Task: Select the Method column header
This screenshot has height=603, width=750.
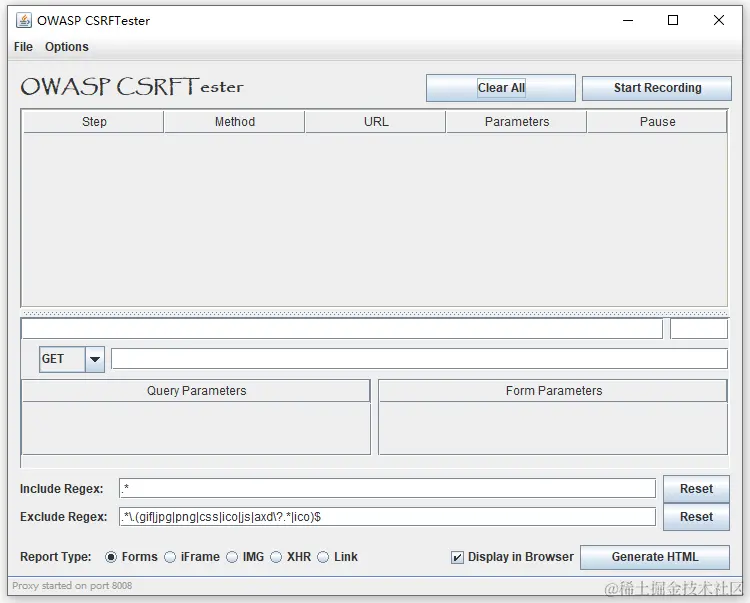Action: [x=234, y=122]
